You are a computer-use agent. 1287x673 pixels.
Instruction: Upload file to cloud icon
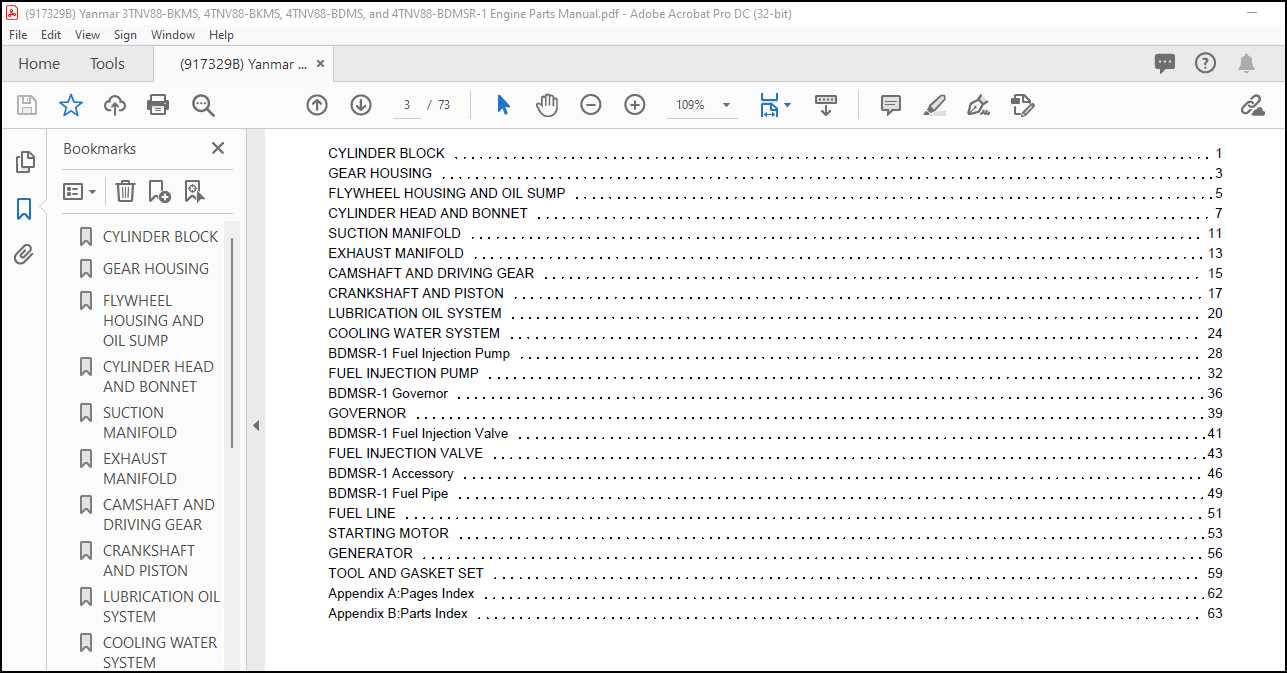115,105
